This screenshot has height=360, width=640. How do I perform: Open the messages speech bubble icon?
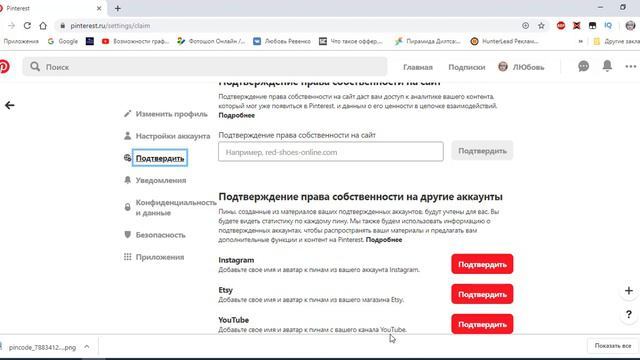583,66
